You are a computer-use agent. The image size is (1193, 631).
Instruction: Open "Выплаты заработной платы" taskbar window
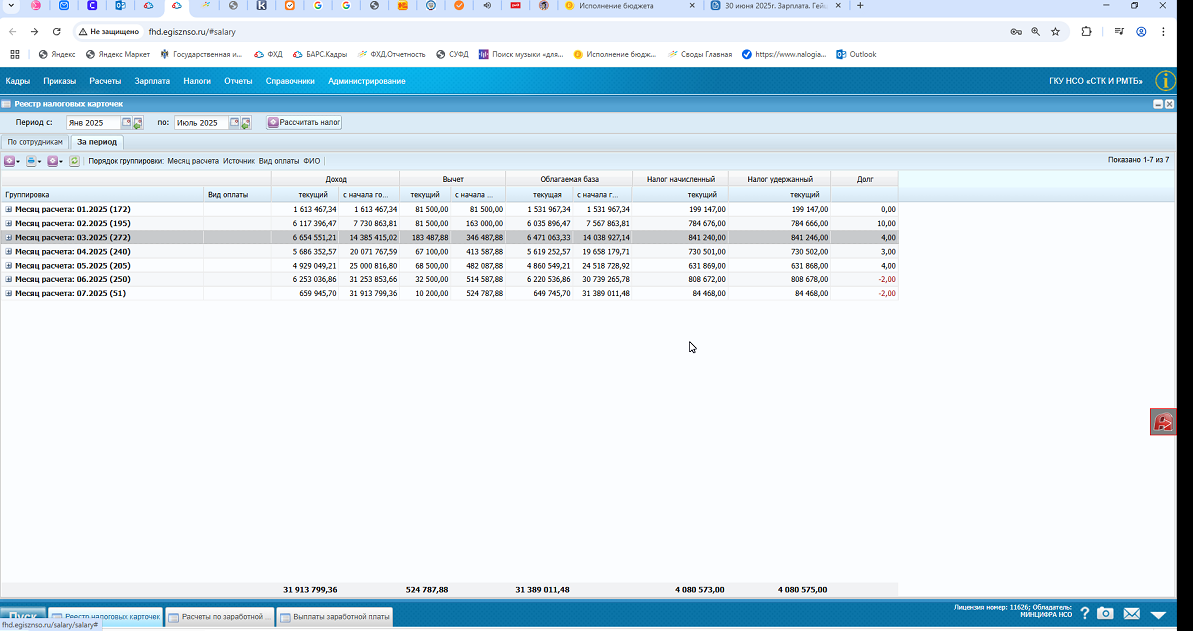(335, 617)
